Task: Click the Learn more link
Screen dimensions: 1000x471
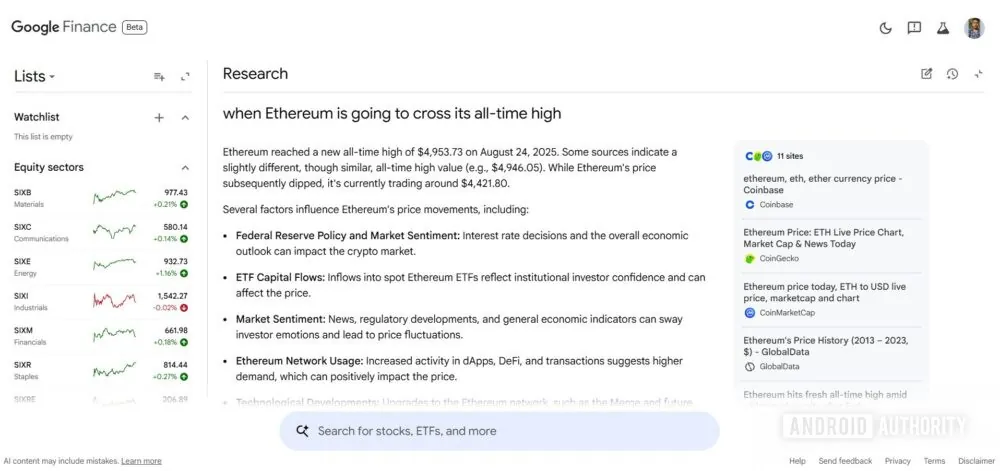Action: coord(141,461)
